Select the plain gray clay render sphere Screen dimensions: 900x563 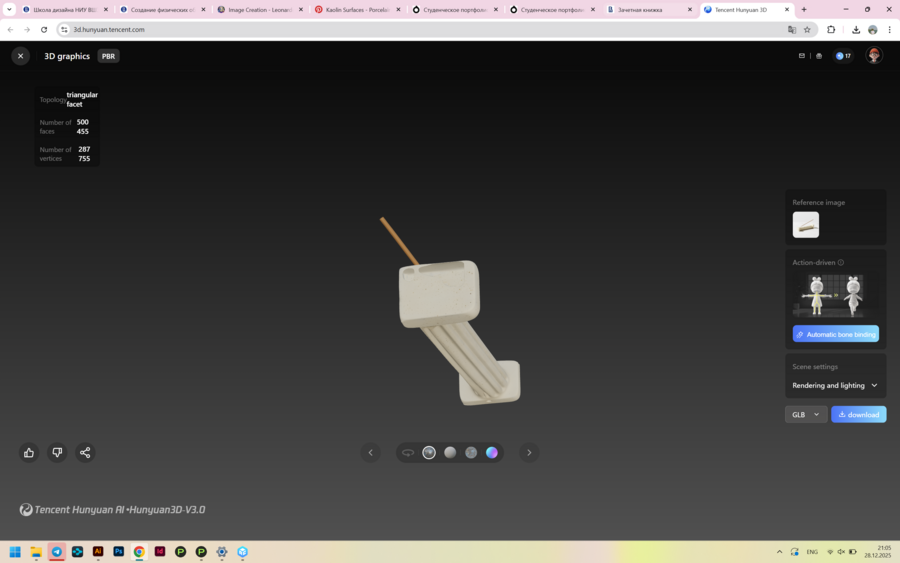(x=450, y=453)
